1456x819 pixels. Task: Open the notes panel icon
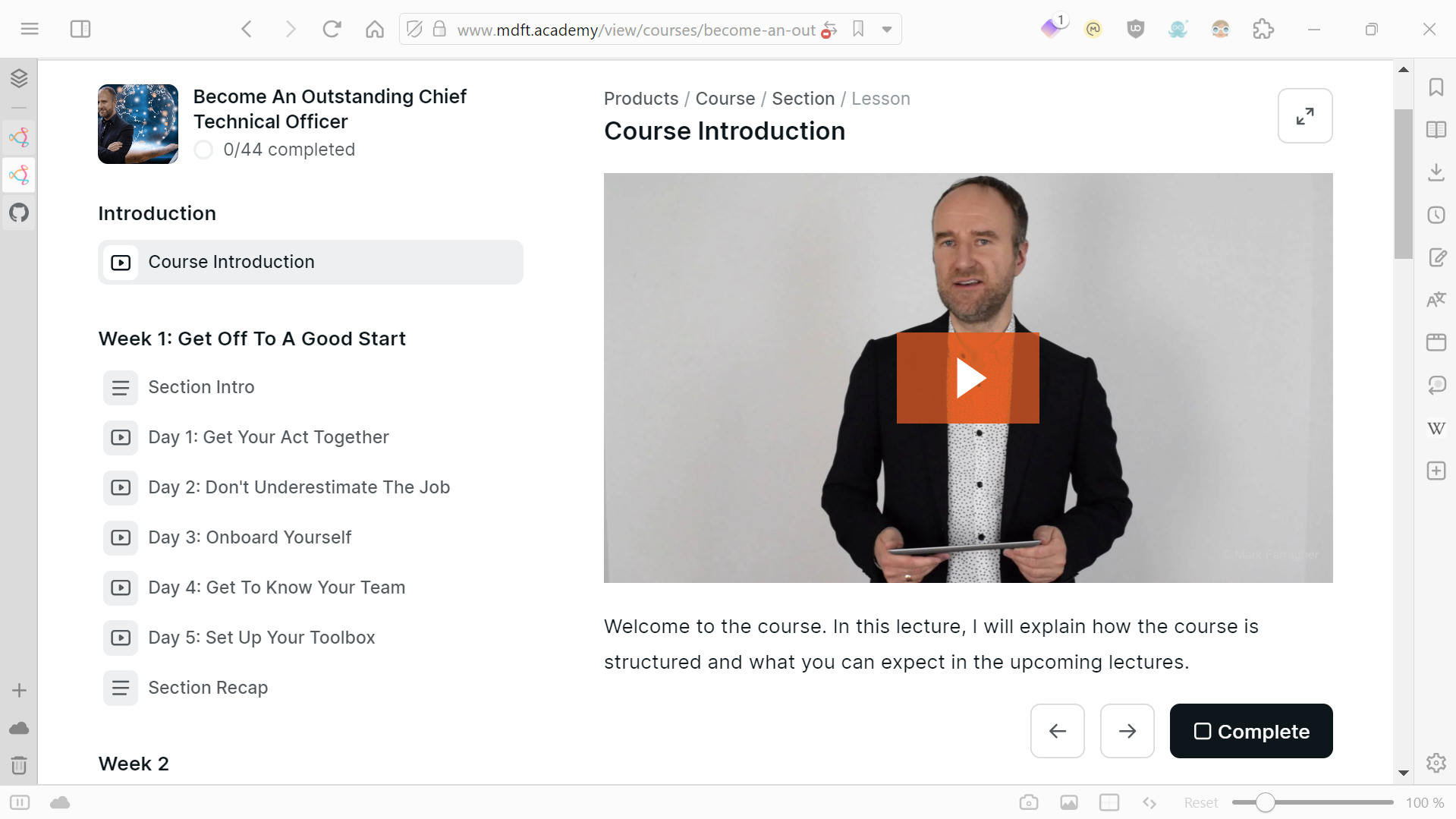pyautogui.click(x=1436, y=257)
